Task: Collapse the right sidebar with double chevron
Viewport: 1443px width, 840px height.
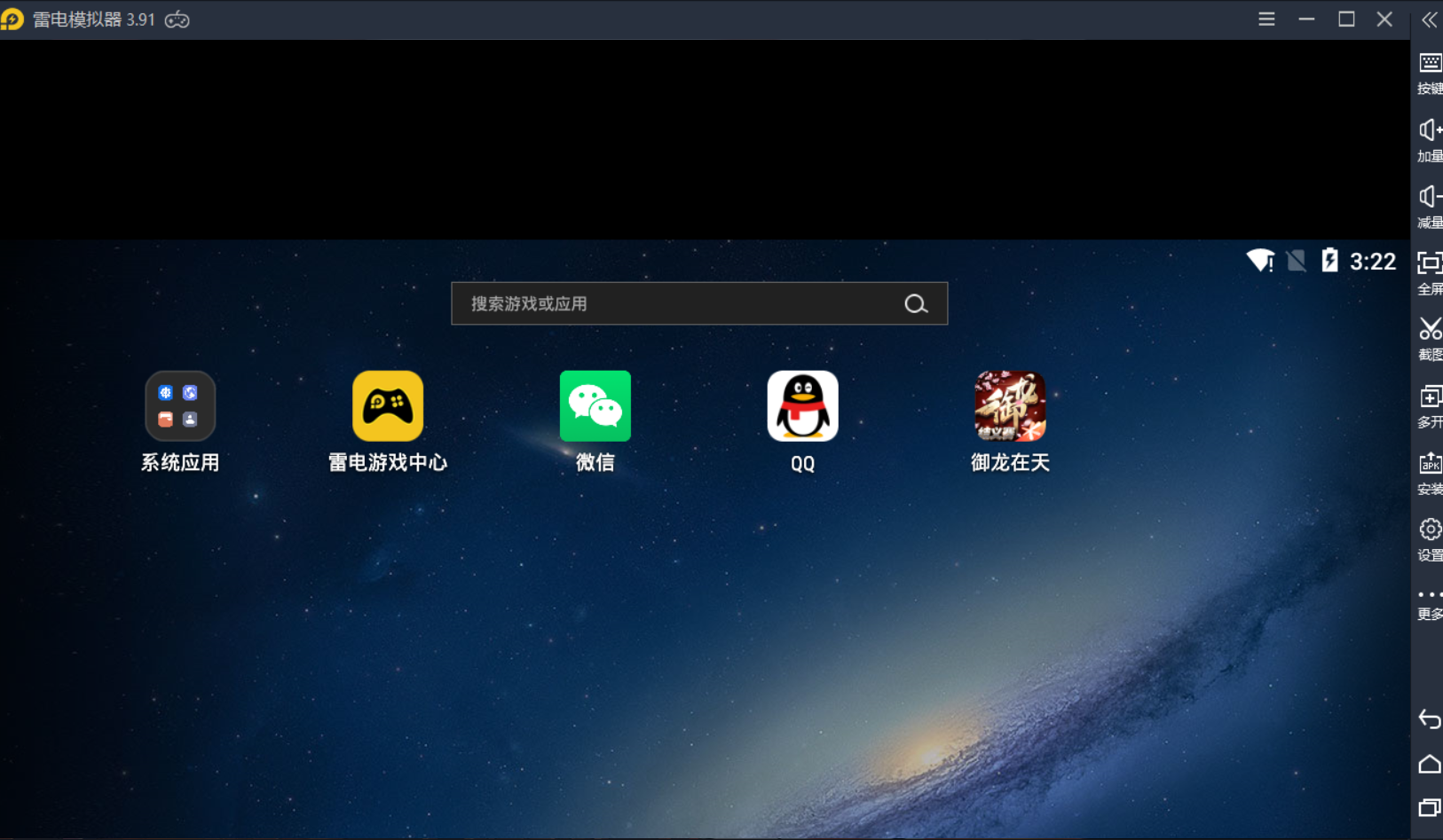Action: pyautogui.click(x=1429, y=20)
